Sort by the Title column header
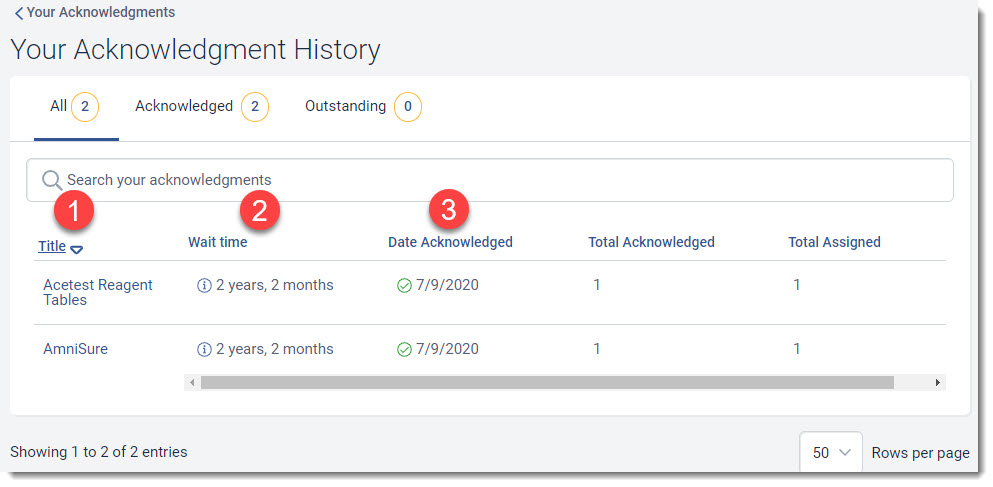 (52, 246)
